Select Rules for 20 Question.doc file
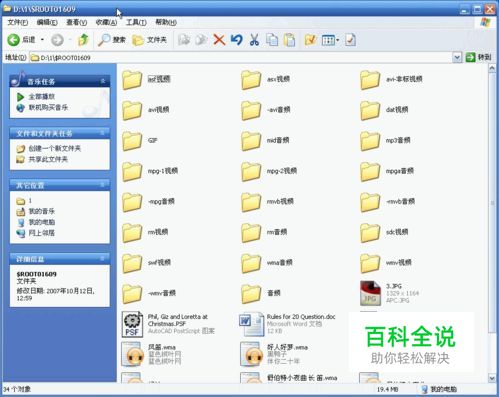The height and width of the screenshot is (397, 499). 287,324
